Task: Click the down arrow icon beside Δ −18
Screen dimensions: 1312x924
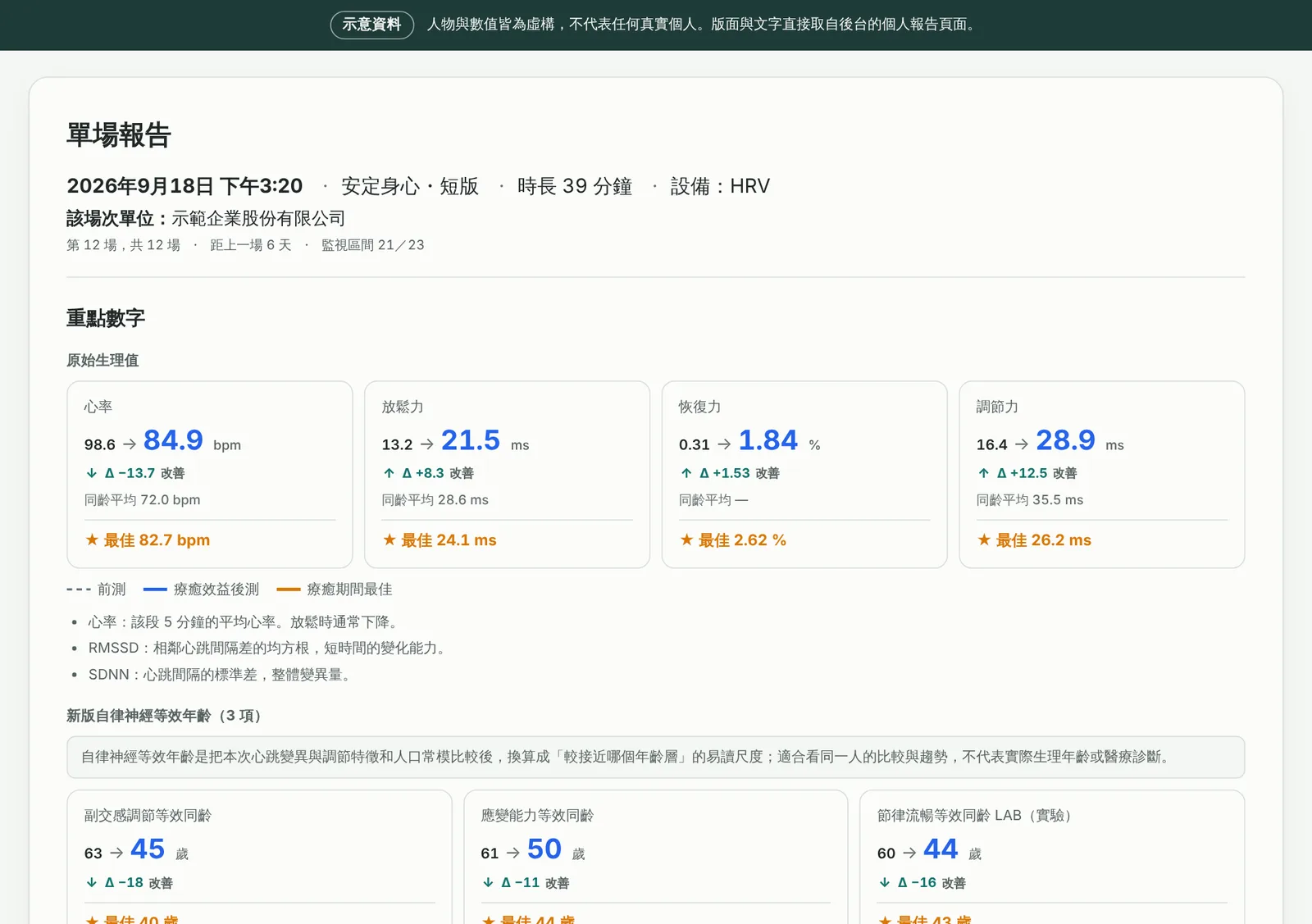Action: pos(92,882)
